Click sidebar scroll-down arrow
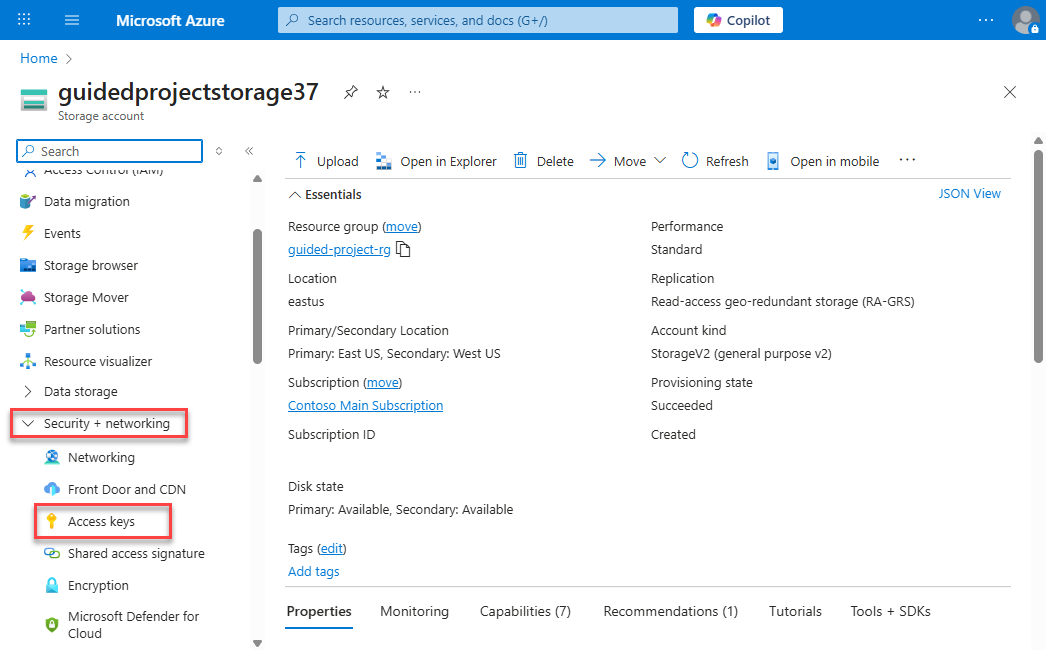Screen dimensions: 1046x650 tap(257, 643)
